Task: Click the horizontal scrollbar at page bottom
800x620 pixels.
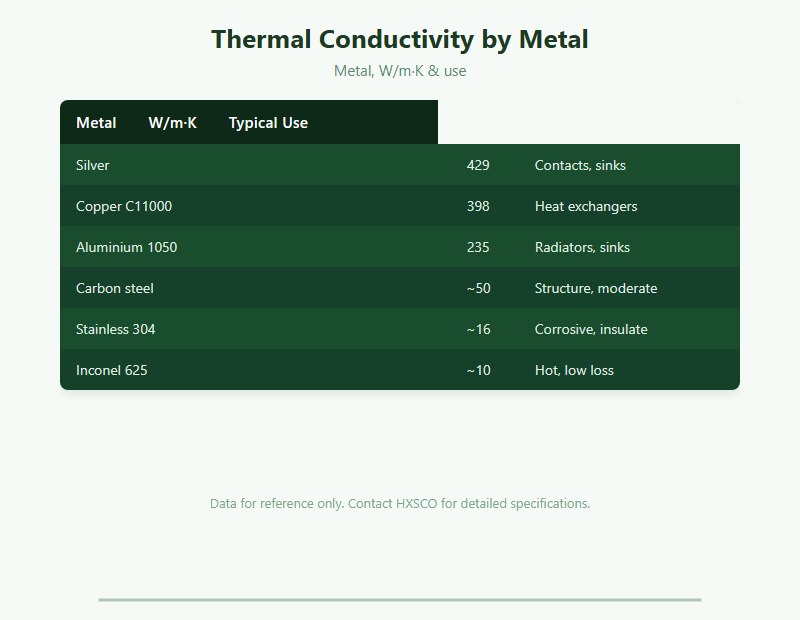Action: (400, 600)
